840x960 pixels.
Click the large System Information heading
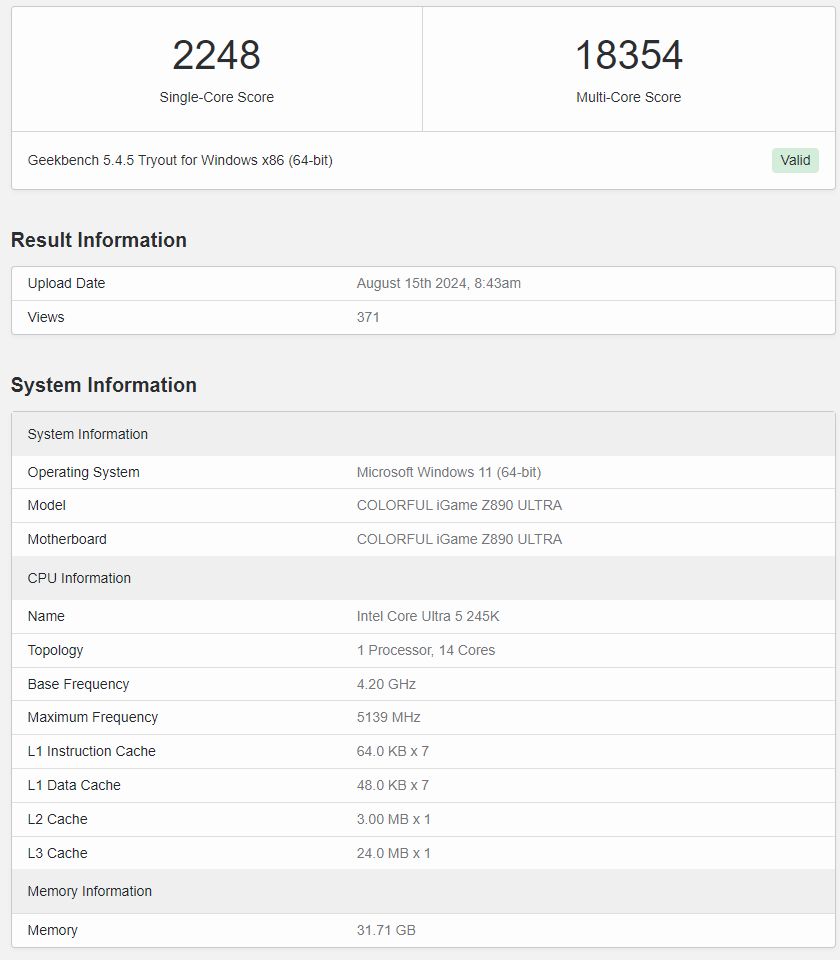103,385
